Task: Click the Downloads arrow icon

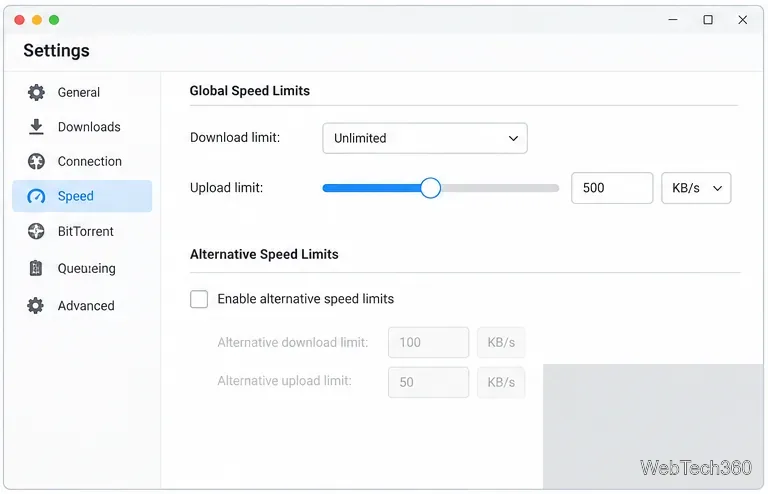Action: pos(36,126)
